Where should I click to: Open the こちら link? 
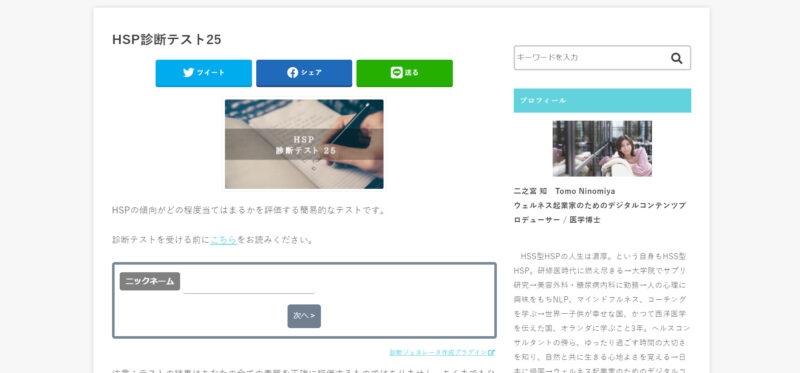223,240
